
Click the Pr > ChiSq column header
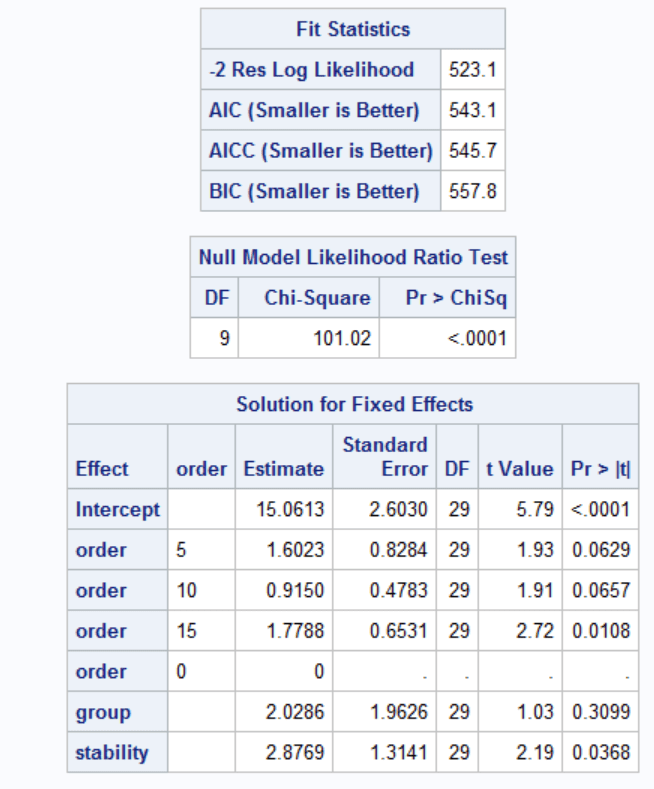pyautogui.click(x=456, y=298)
